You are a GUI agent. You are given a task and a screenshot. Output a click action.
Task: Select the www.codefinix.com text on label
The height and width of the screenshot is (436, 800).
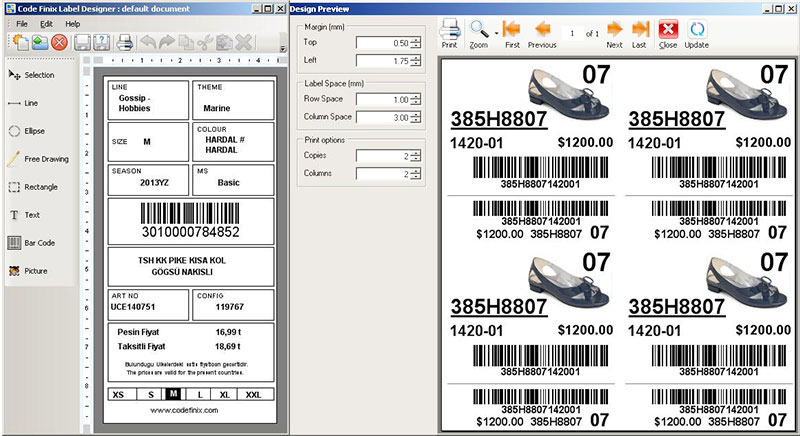184,410
